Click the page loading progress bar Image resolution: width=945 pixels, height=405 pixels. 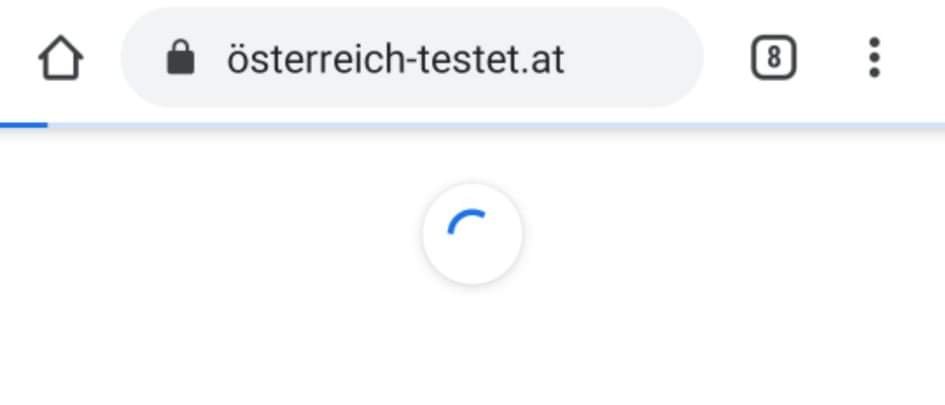(472, 125)
